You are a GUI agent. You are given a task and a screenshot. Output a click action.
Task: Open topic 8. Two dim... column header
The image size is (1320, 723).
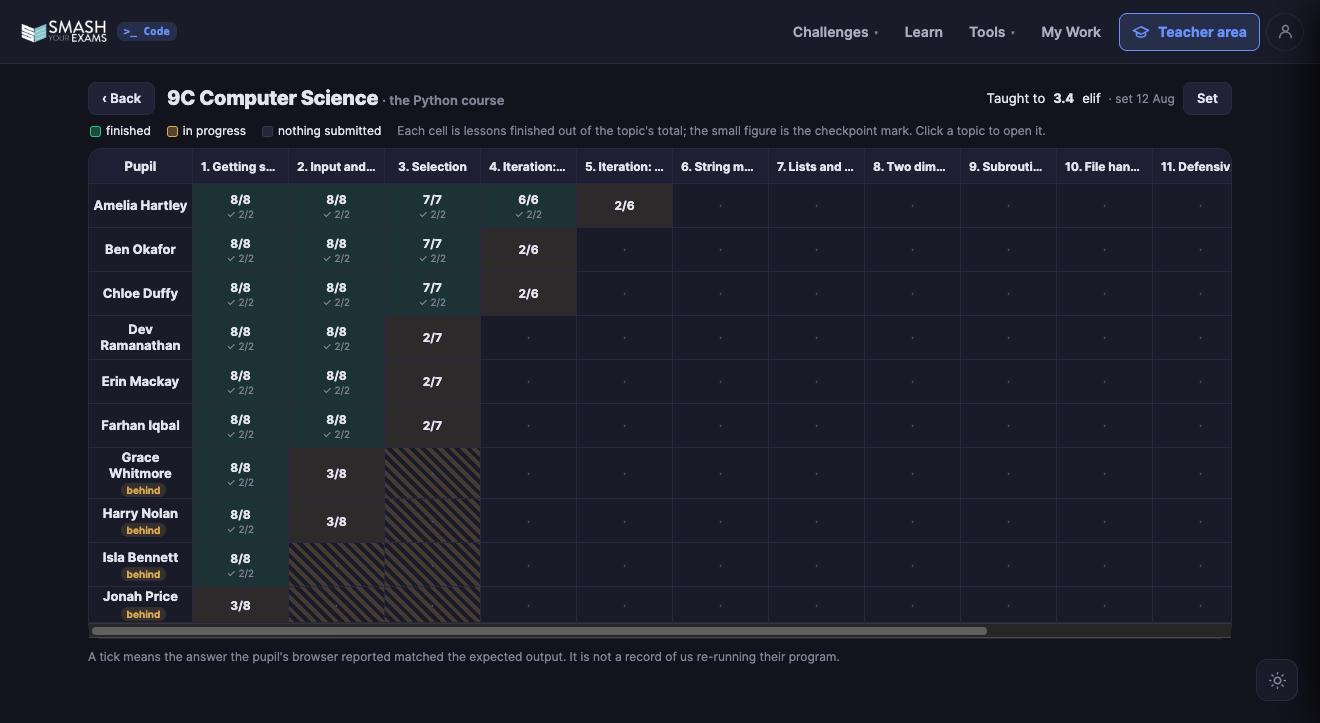(912, 167)
